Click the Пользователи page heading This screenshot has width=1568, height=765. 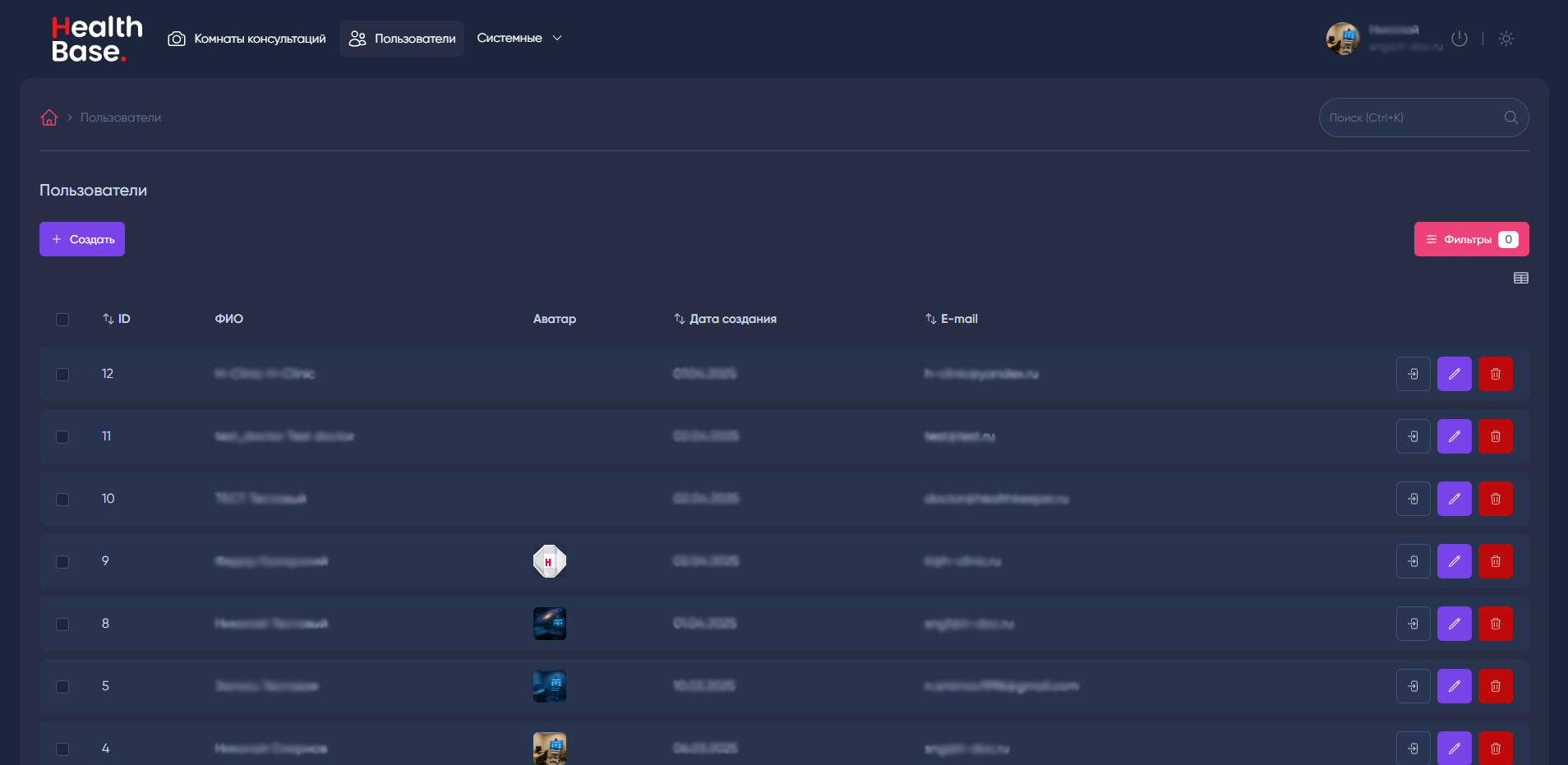pyautogui.click(x=94, y=190)
